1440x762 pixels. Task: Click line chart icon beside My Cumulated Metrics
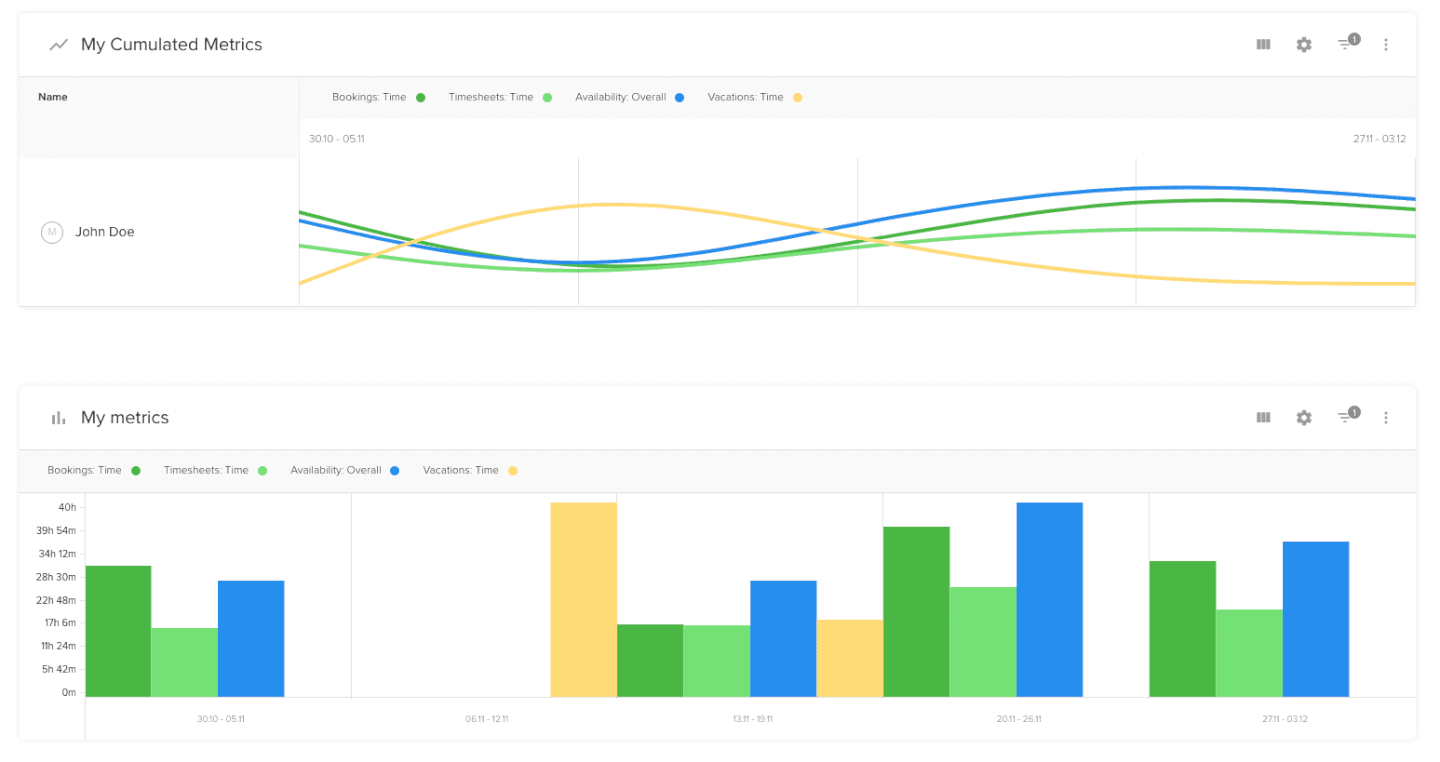point(59,44)
